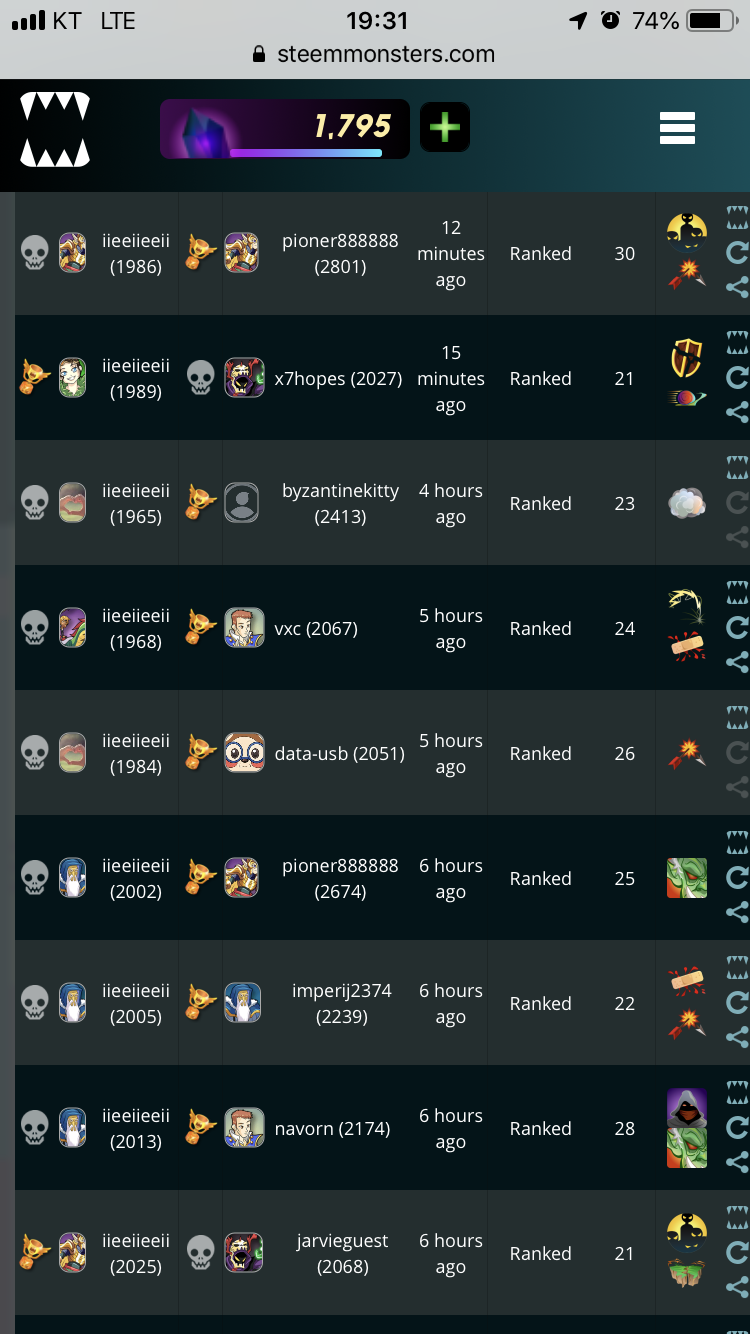Share the battle against x7hopes

[737, 411]
